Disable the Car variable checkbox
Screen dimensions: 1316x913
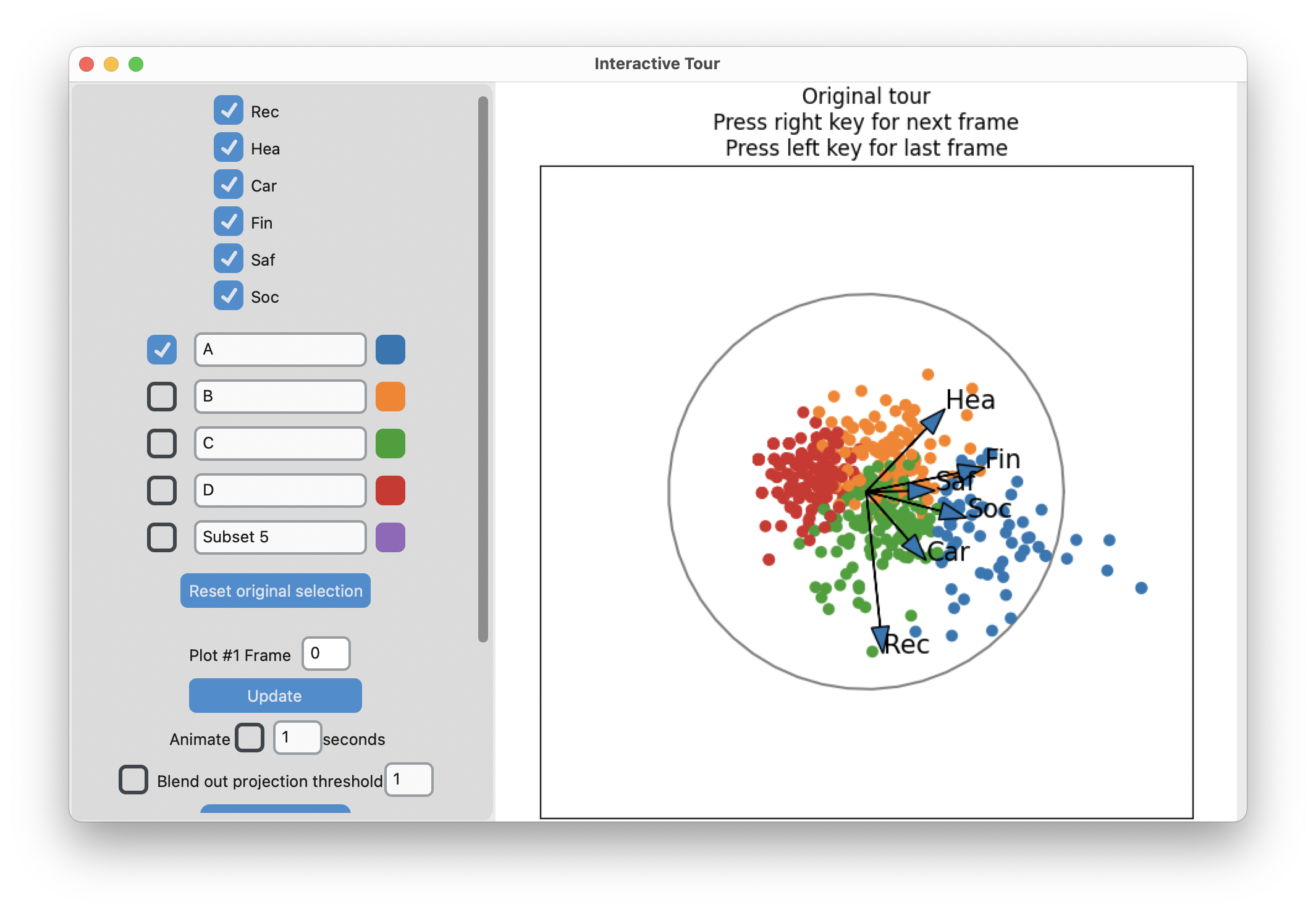coord(229,185)
